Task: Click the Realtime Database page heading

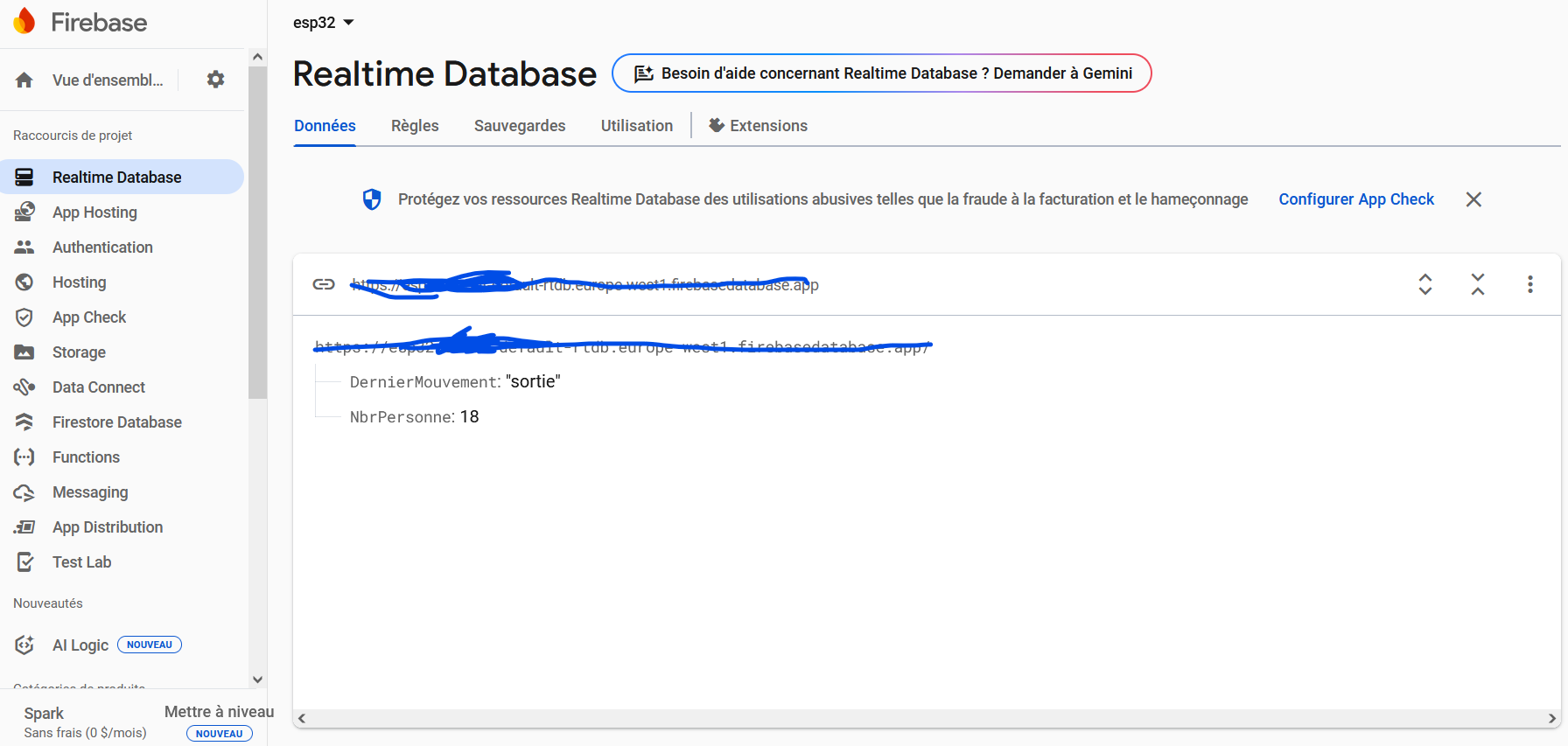Action: click(444, 73)
